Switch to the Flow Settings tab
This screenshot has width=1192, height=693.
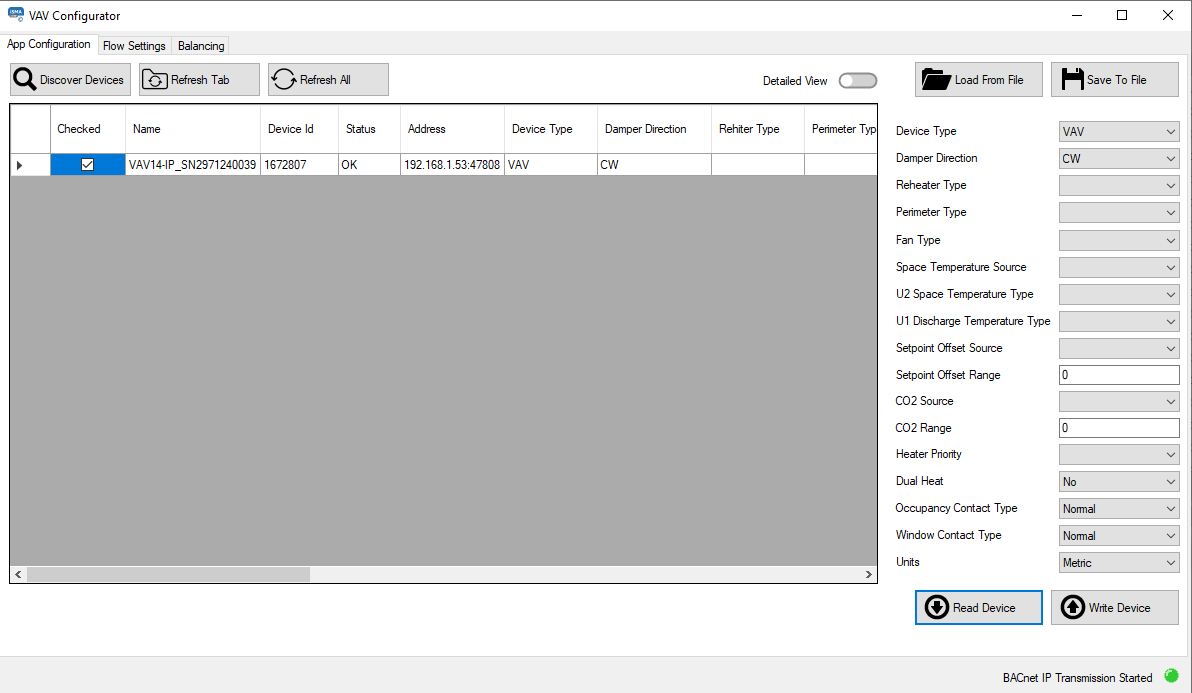click(x=133, y=45)
